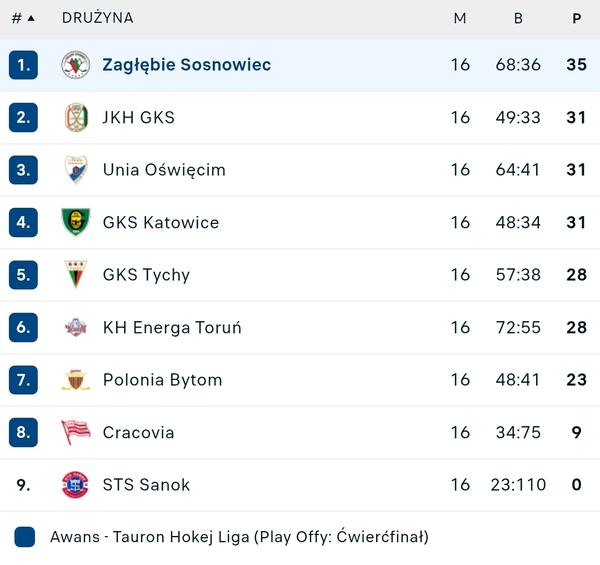This screenshot has width=600, height=565.
Task: Open Zagłębie Sosnowiec team logo
Action: [76, 65]
